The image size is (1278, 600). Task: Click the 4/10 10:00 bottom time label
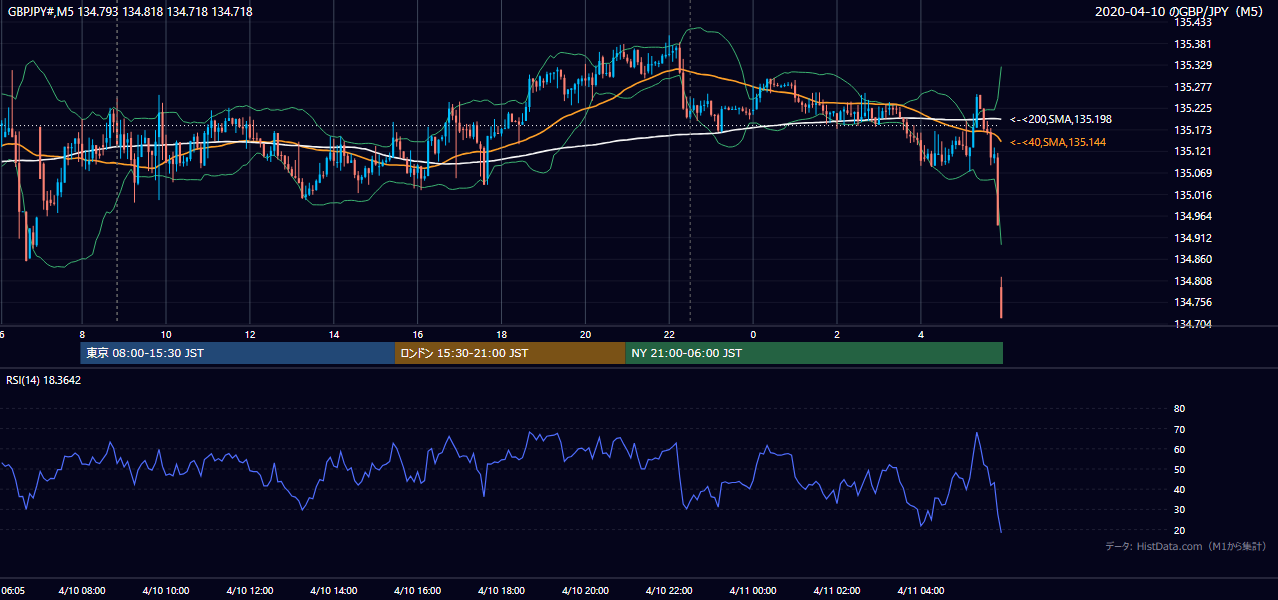coord(166,591)
